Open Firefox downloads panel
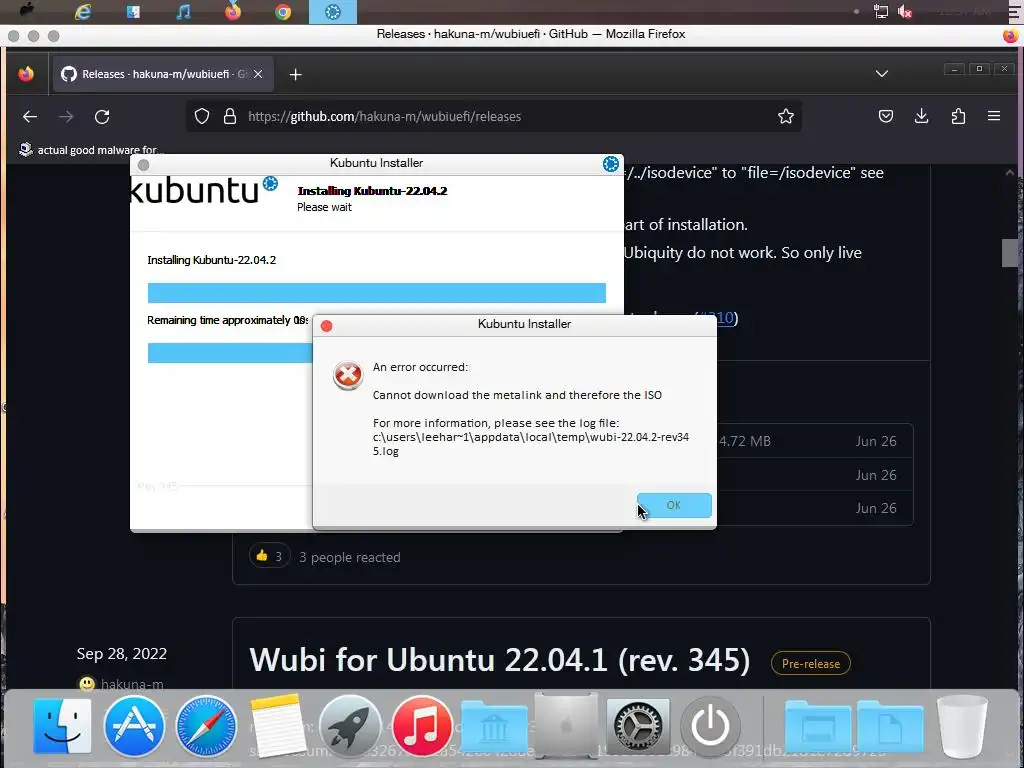The width and height of the screenshot is (1024, 768). tap(921, 116)
